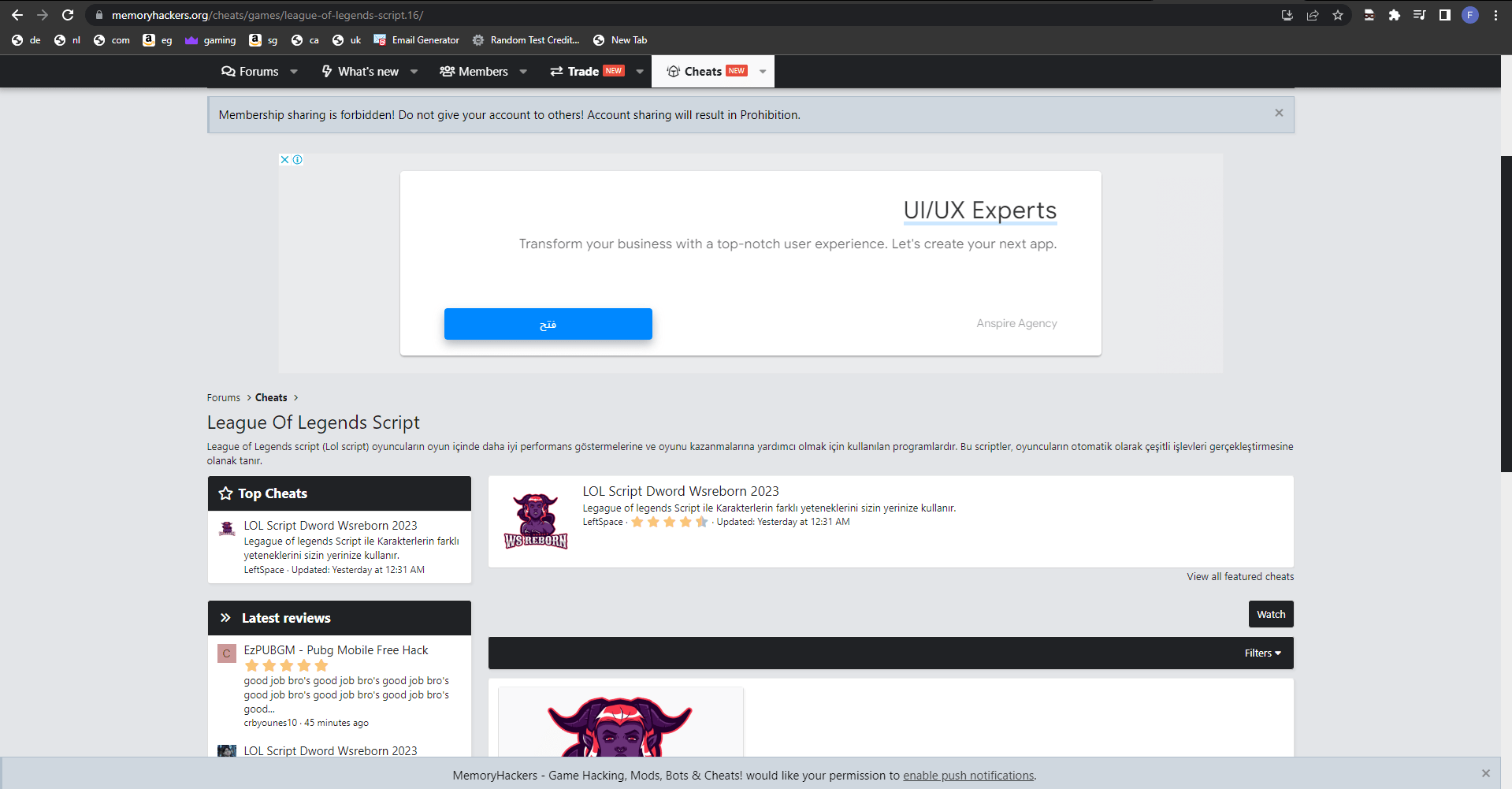The image size is (1512, 789).
Task: Open featured LOL Script Dword Wsreborn 2023 title
Action: click(x=681, y=491)
